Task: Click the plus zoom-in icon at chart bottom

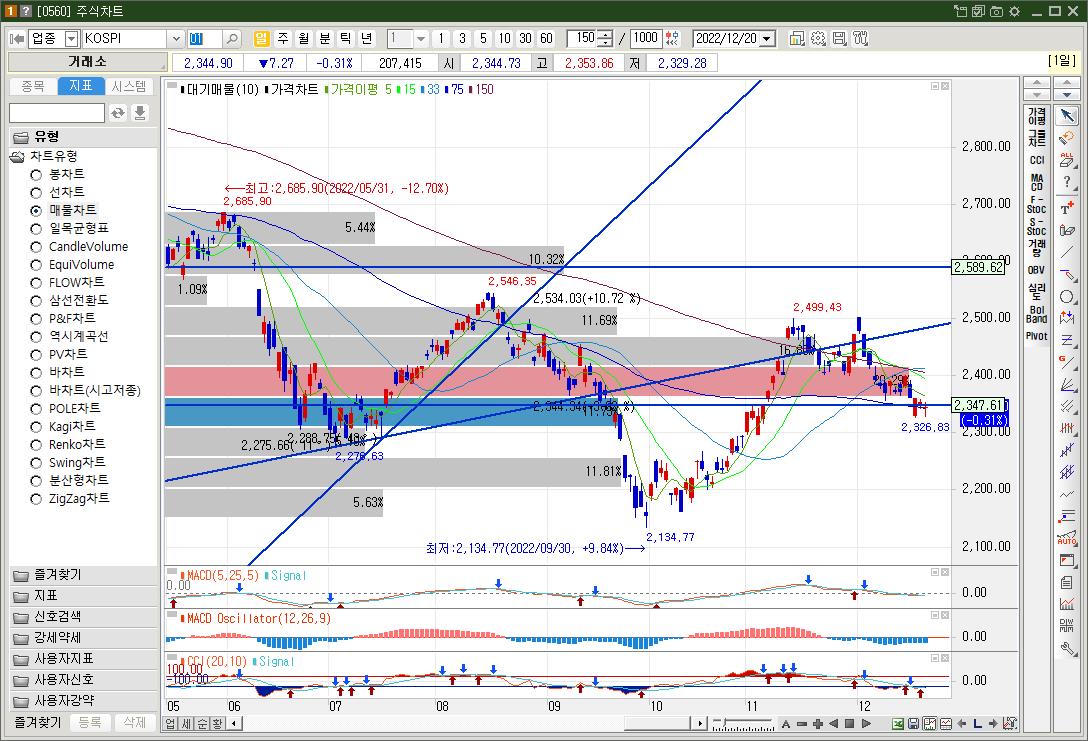Action: point(818,724)
